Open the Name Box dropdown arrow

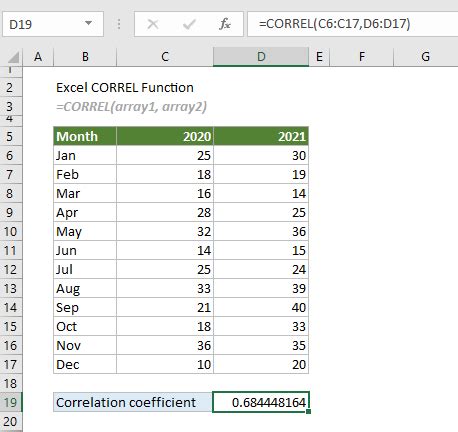88,23
